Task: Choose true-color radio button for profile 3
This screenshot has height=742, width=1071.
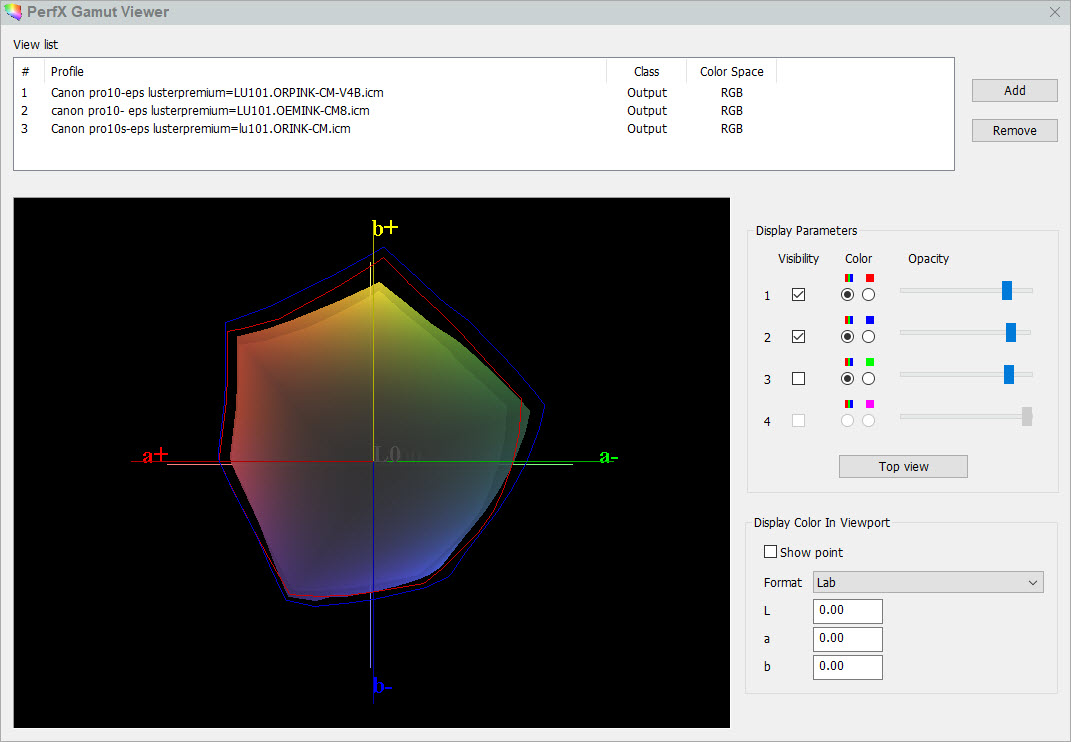Action: click(848, 379)
